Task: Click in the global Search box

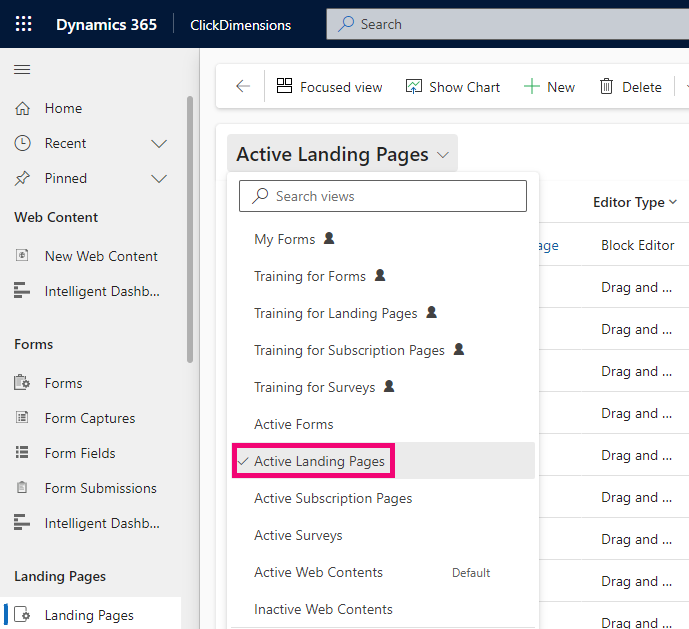Action: [x=508, y=24]
